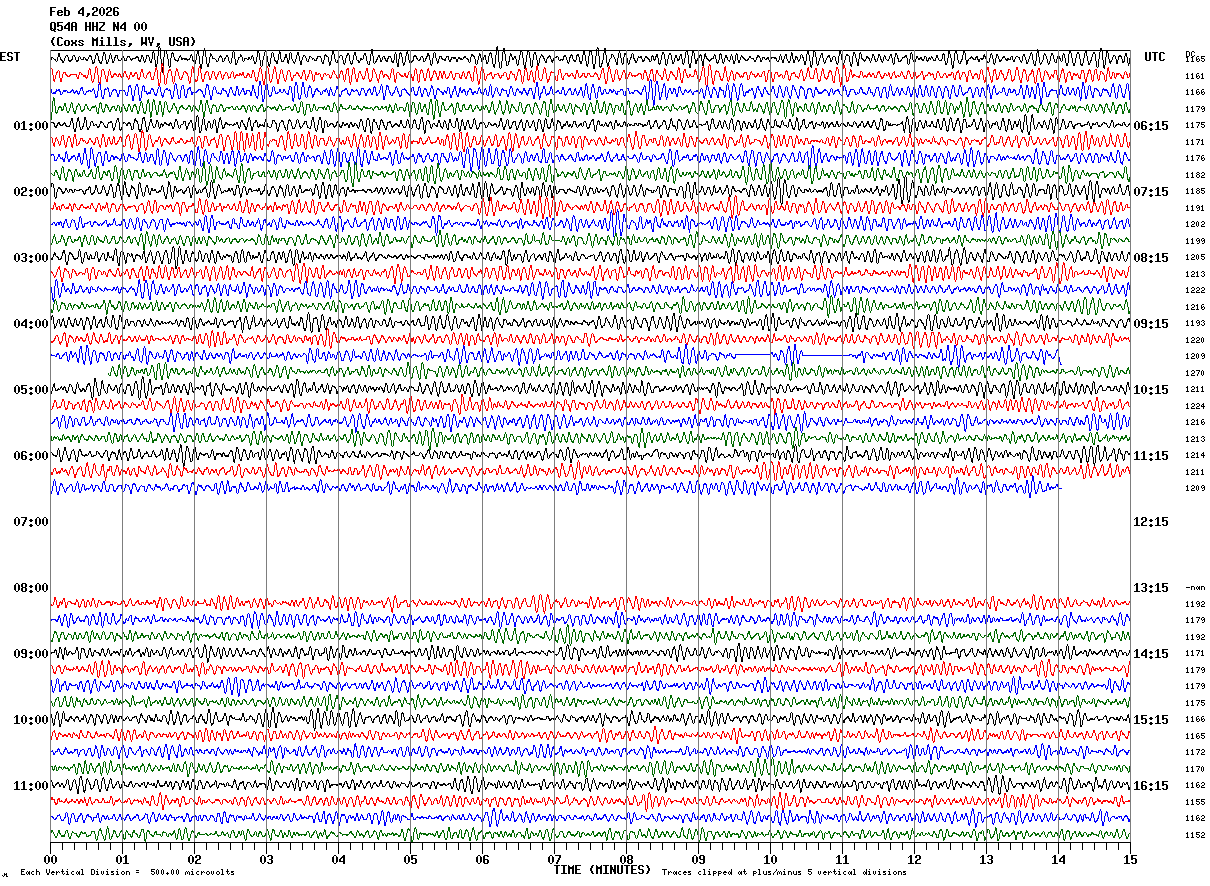Click the "TIME (MINUTES)" axis title
The width and height of the screenshot is (1210, 886).
pyautogui.click(x=602, y=870)
